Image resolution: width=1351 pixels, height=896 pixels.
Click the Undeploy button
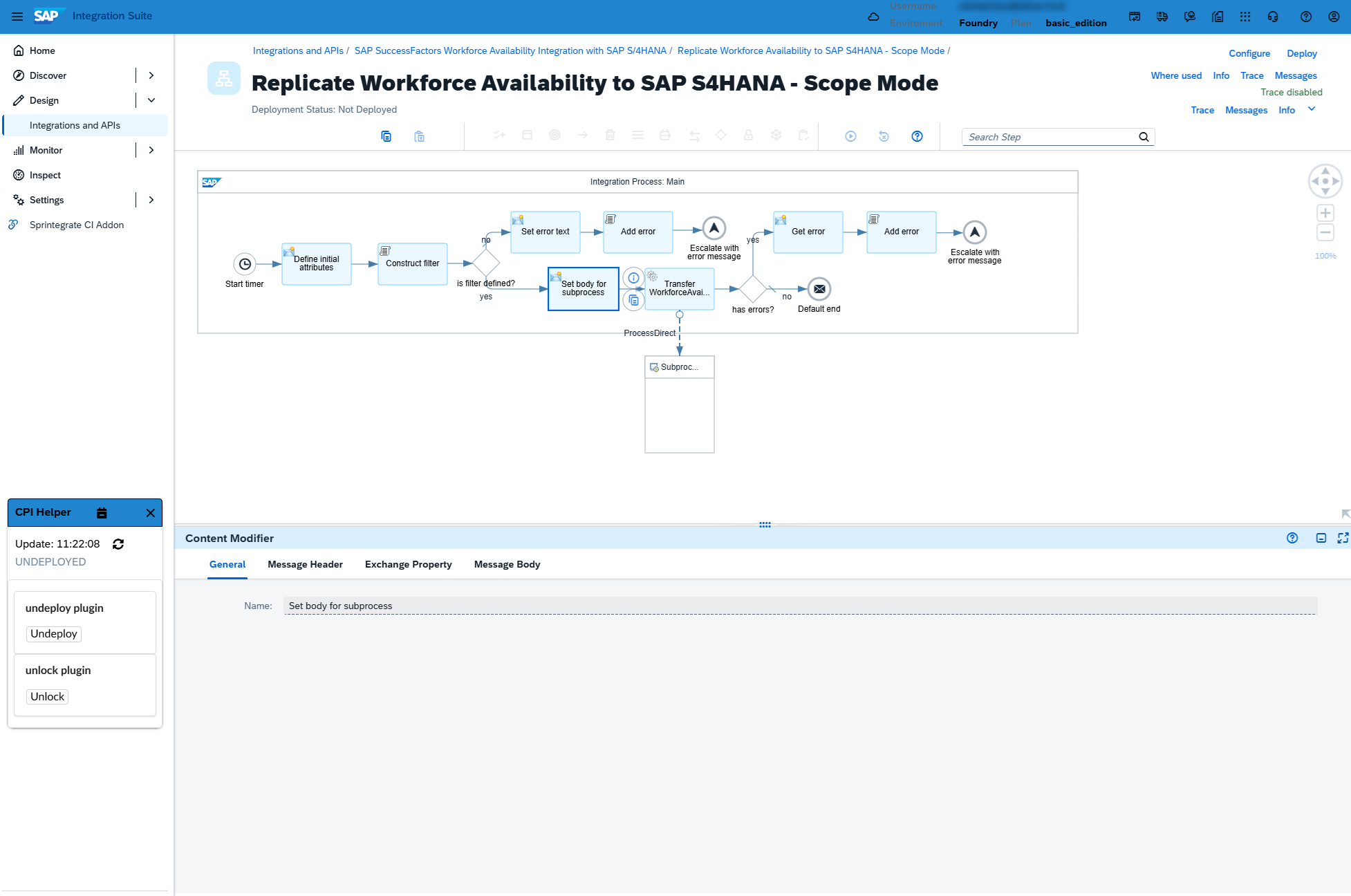[54, 634]
